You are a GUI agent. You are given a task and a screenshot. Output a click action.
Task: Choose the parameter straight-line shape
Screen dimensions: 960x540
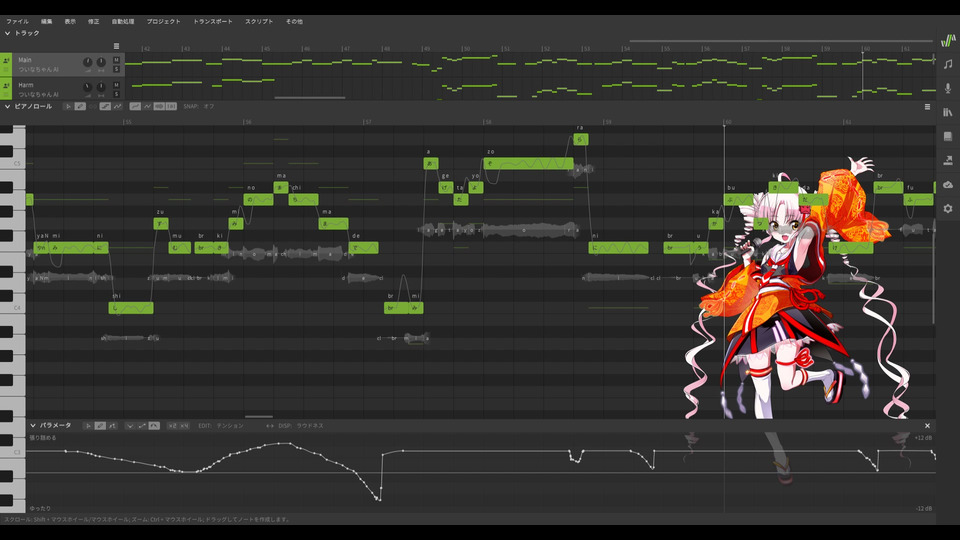pyautogui.click(x=142, y=426)
